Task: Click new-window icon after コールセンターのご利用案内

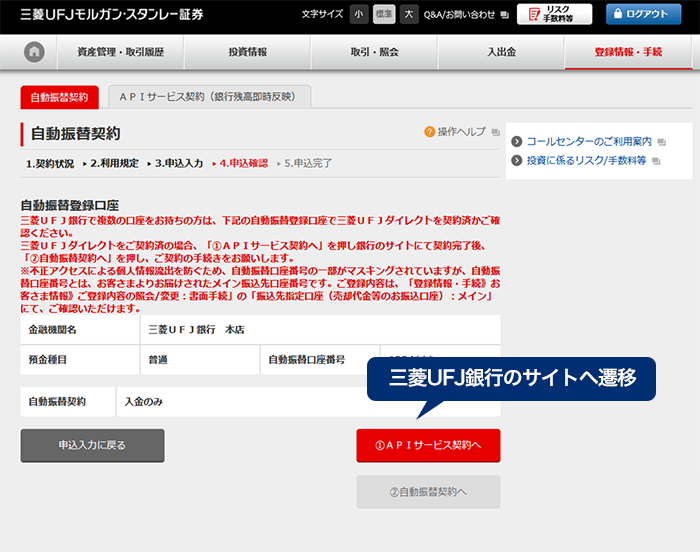Action: (662, 142)
